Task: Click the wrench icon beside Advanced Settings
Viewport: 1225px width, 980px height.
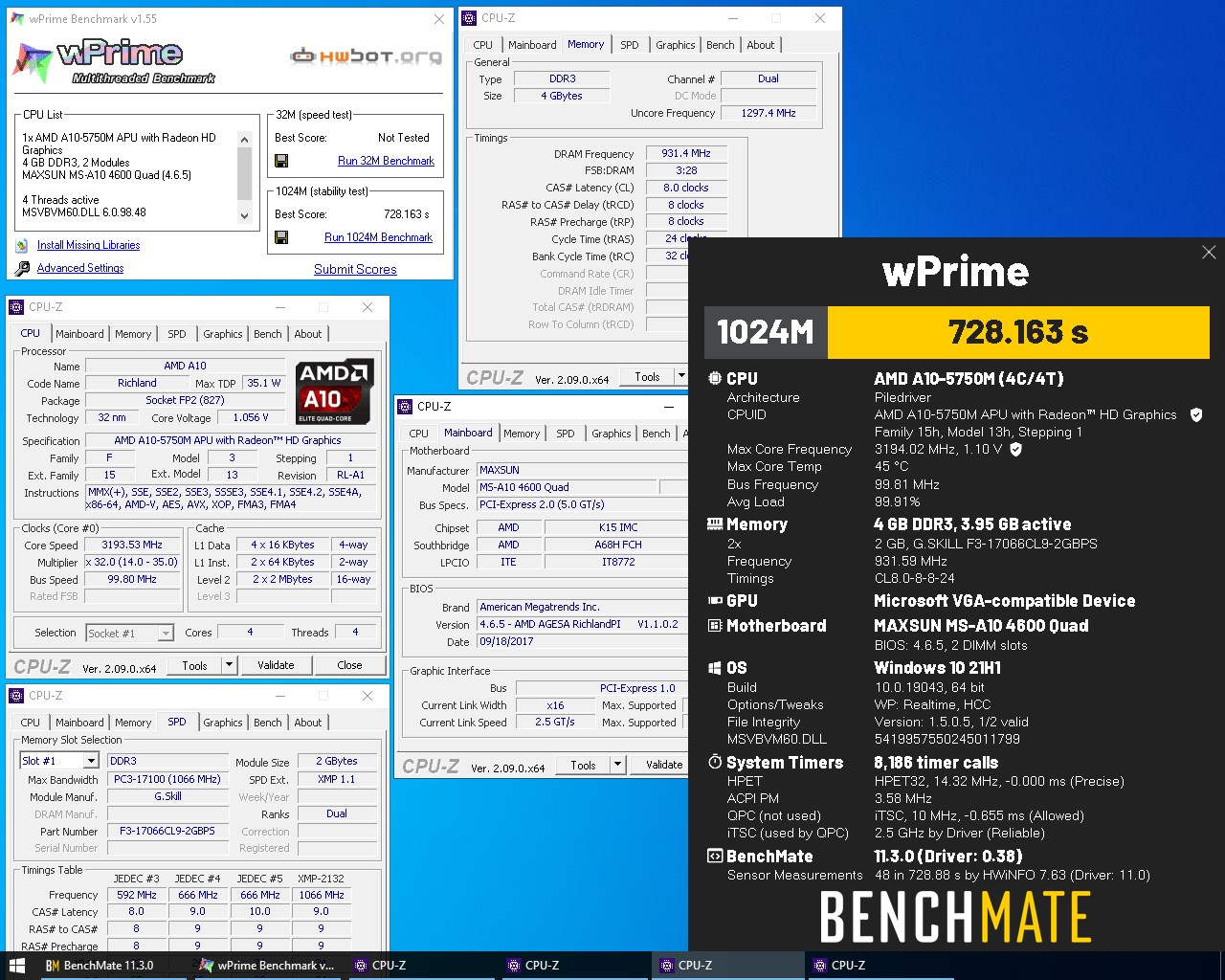Action: [x=22, y=269]
